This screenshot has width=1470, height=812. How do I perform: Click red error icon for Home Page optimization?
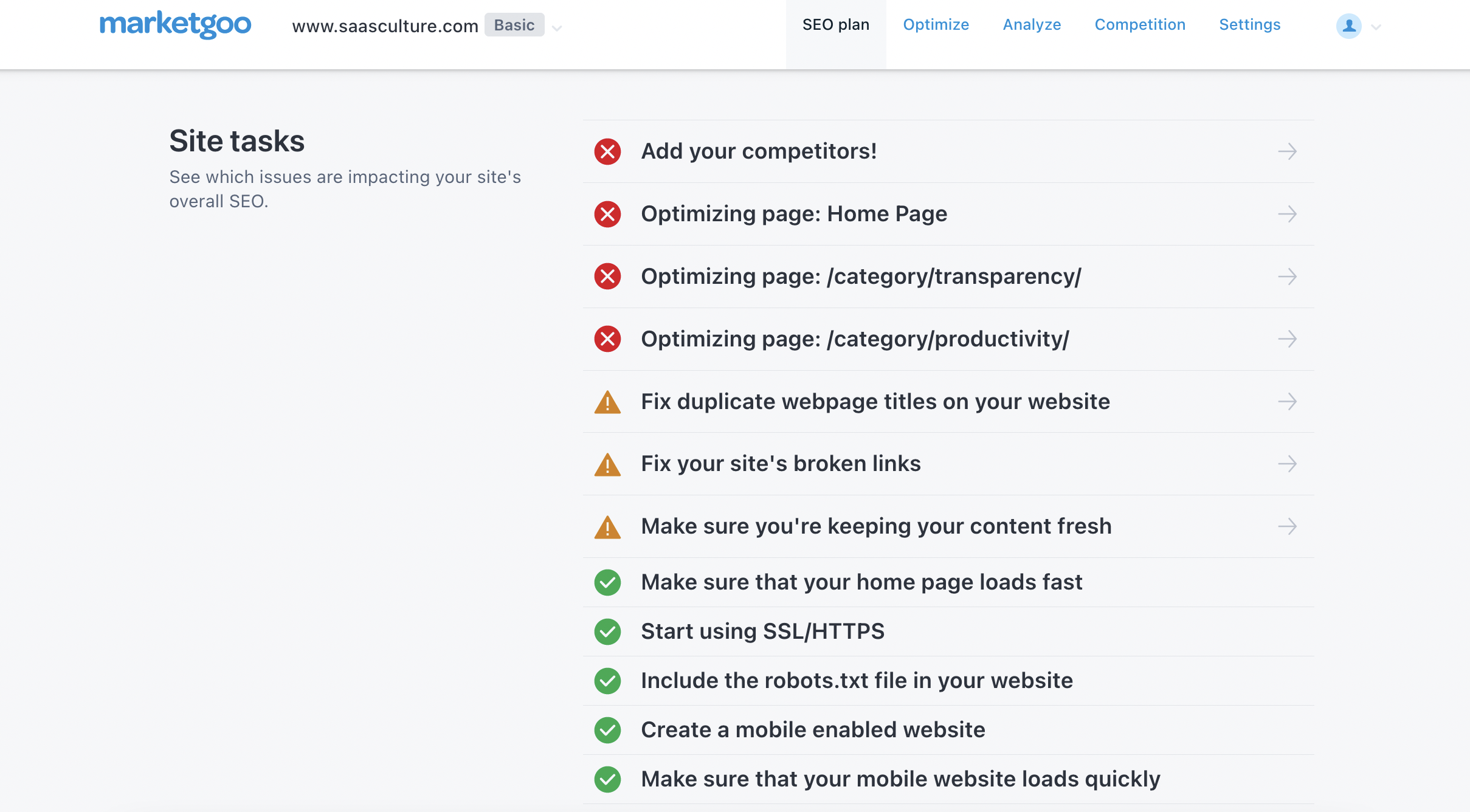point(607,214)
